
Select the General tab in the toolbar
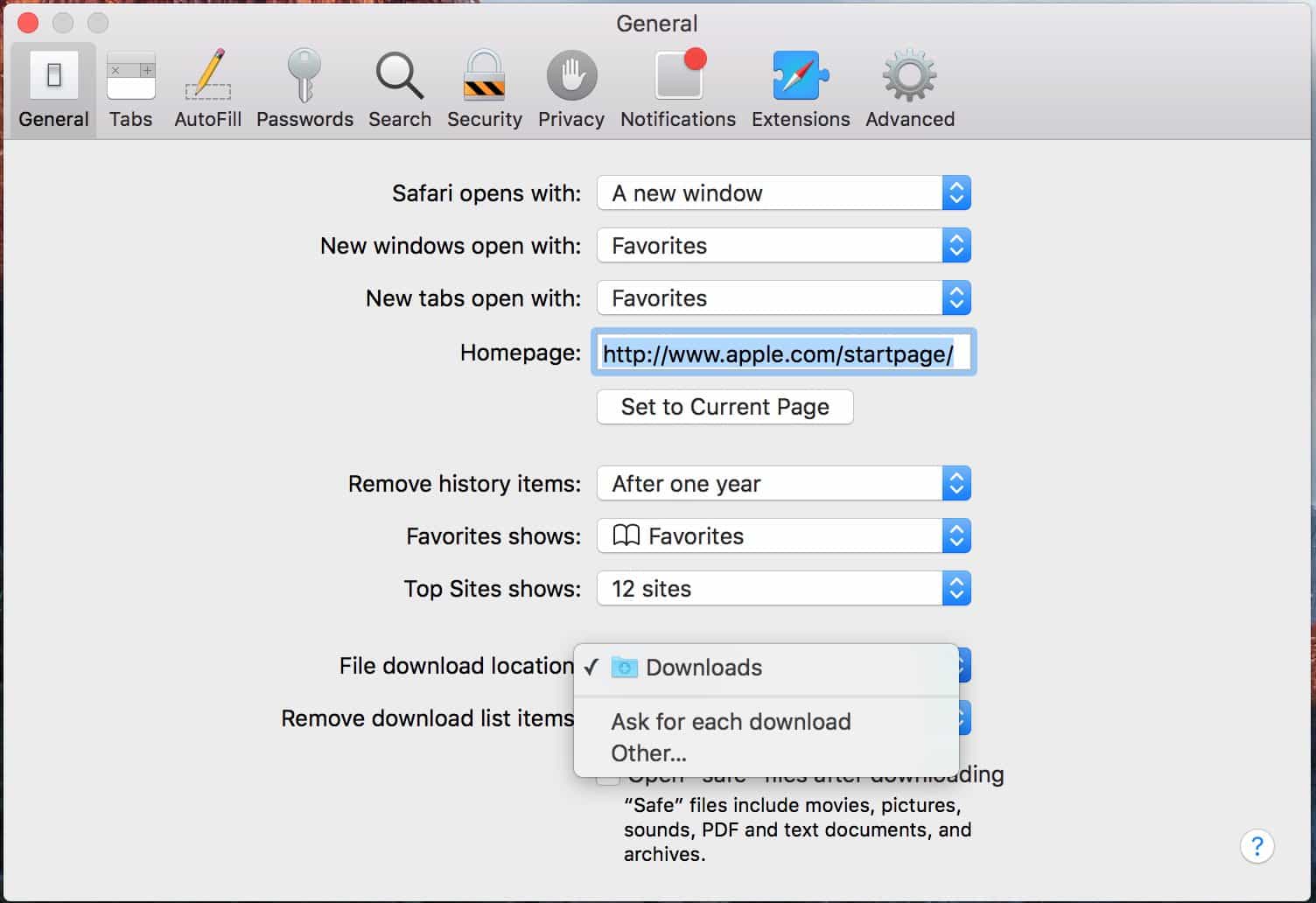(52, 87)
